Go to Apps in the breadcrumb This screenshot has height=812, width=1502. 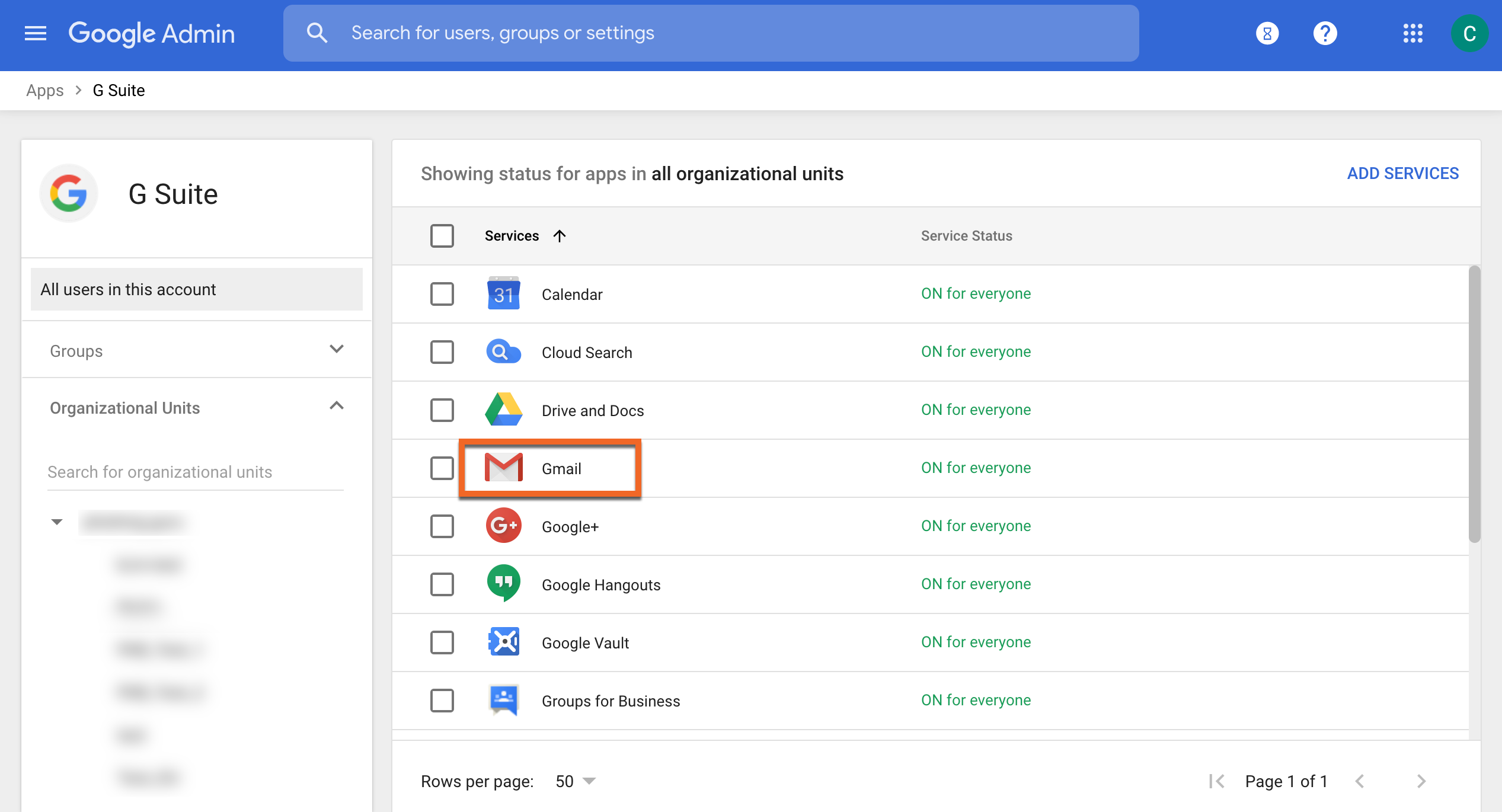(44, 91)
